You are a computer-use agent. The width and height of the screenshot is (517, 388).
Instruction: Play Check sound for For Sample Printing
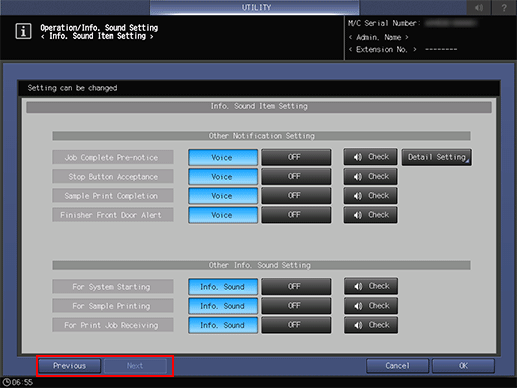(x=371, y=306)
